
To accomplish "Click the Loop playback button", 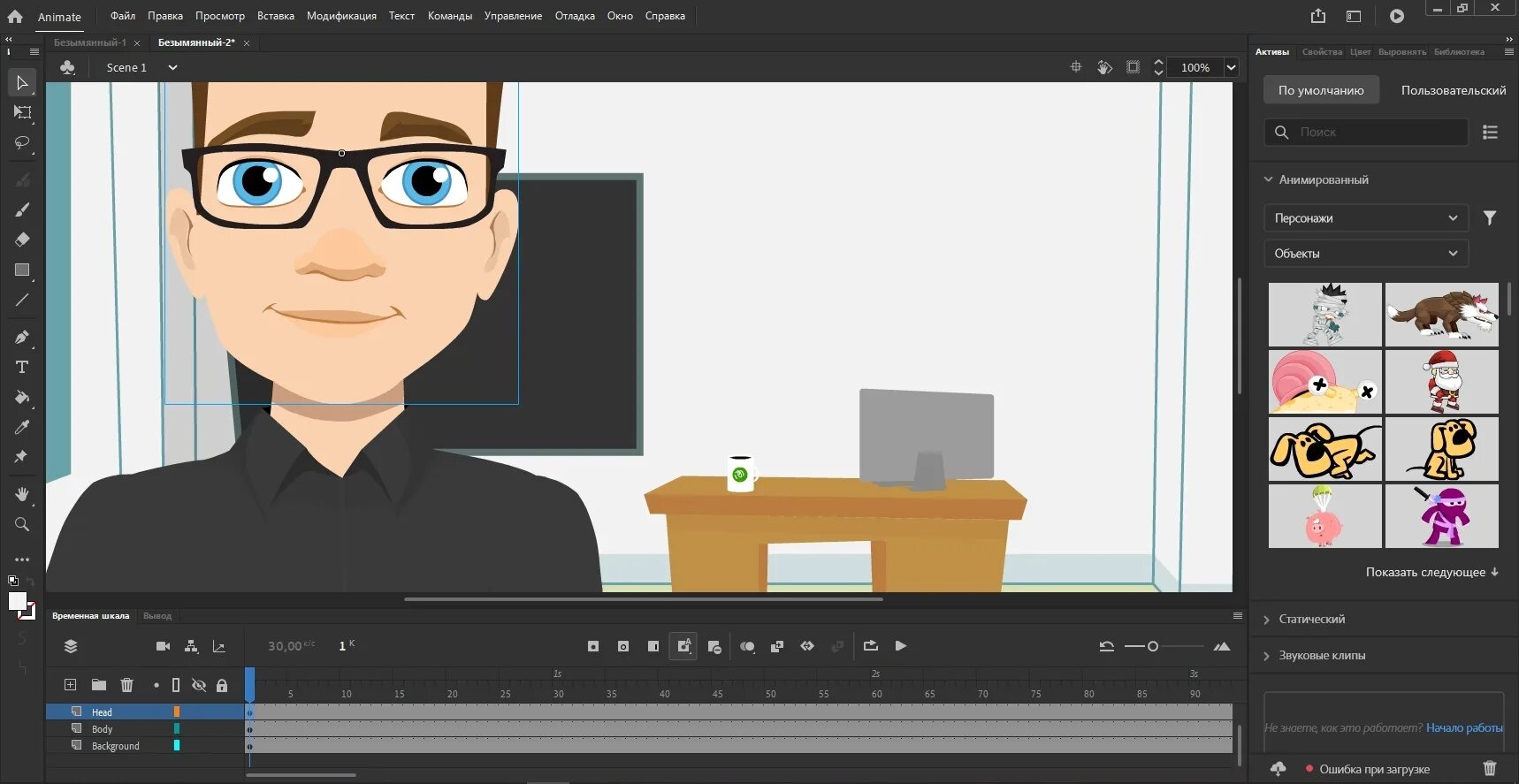I will [871, 646].
